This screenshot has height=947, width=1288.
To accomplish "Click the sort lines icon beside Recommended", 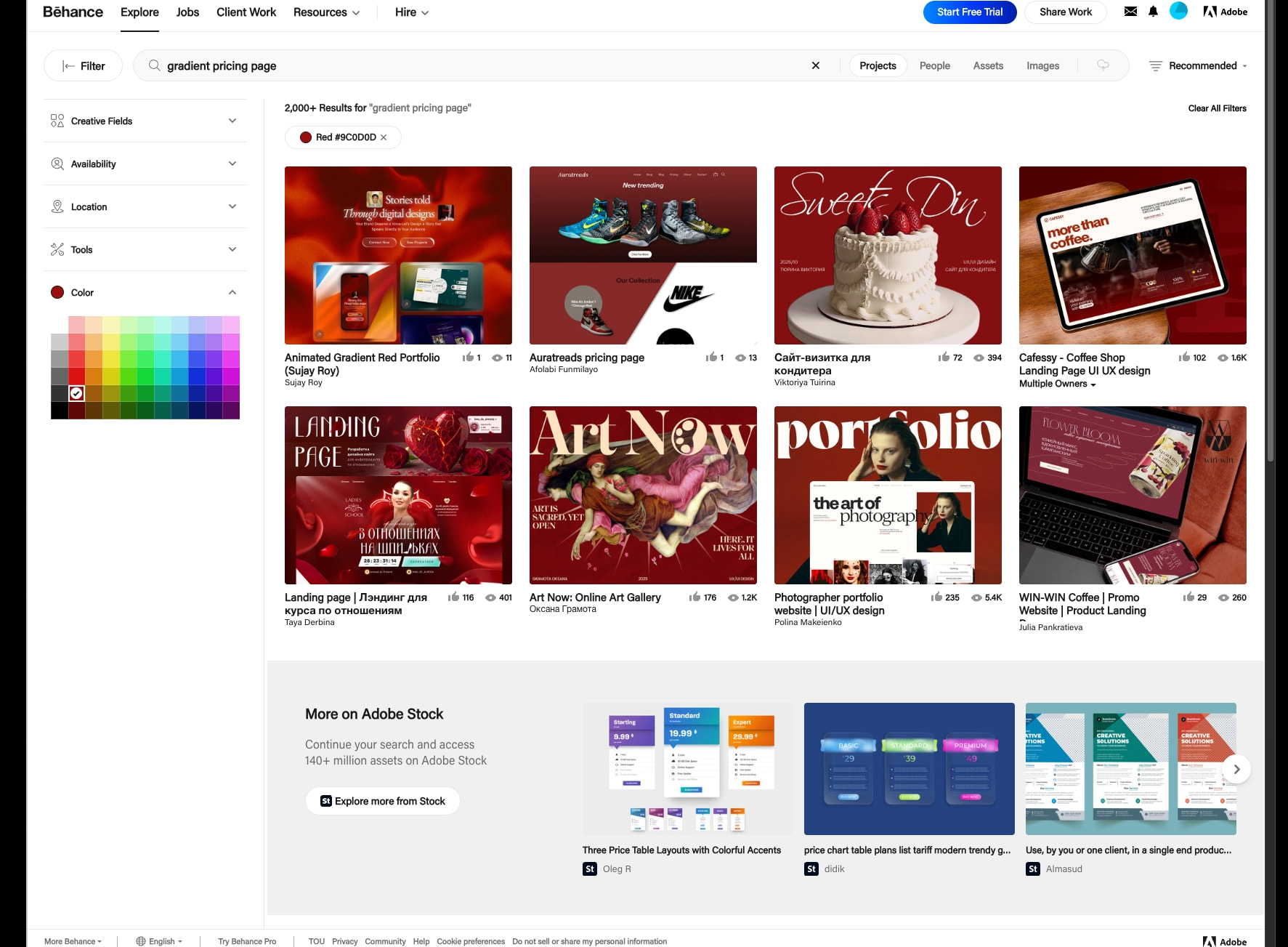I will pos(1155,65).
